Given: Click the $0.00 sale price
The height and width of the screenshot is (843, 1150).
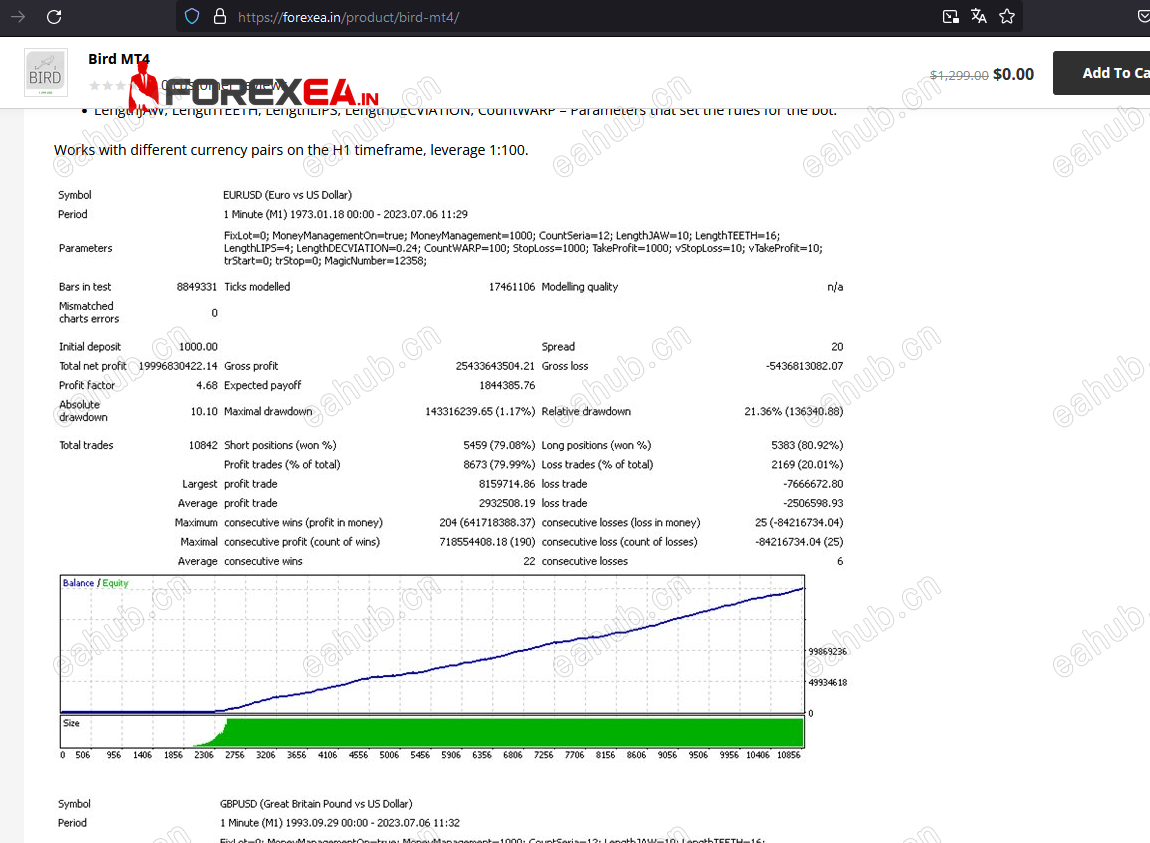Looking at the screenshot, I should [1013, 74].
